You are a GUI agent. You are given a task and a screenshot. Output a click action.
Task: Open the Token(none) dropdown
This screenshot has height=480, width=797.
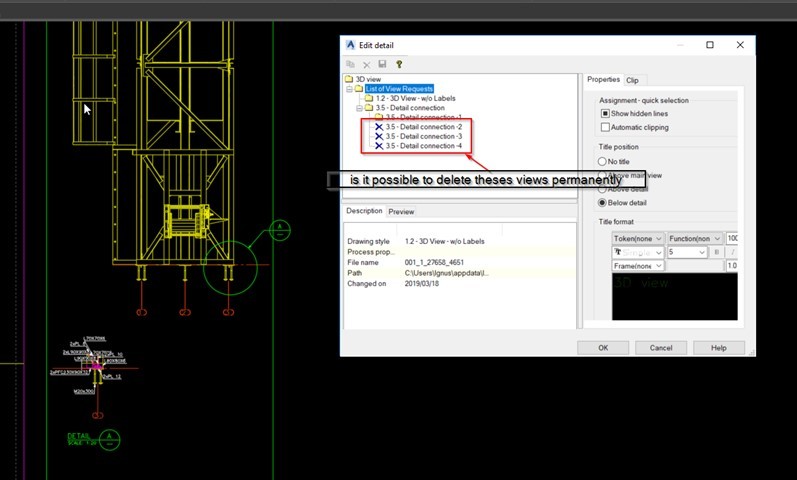(637, 238)
